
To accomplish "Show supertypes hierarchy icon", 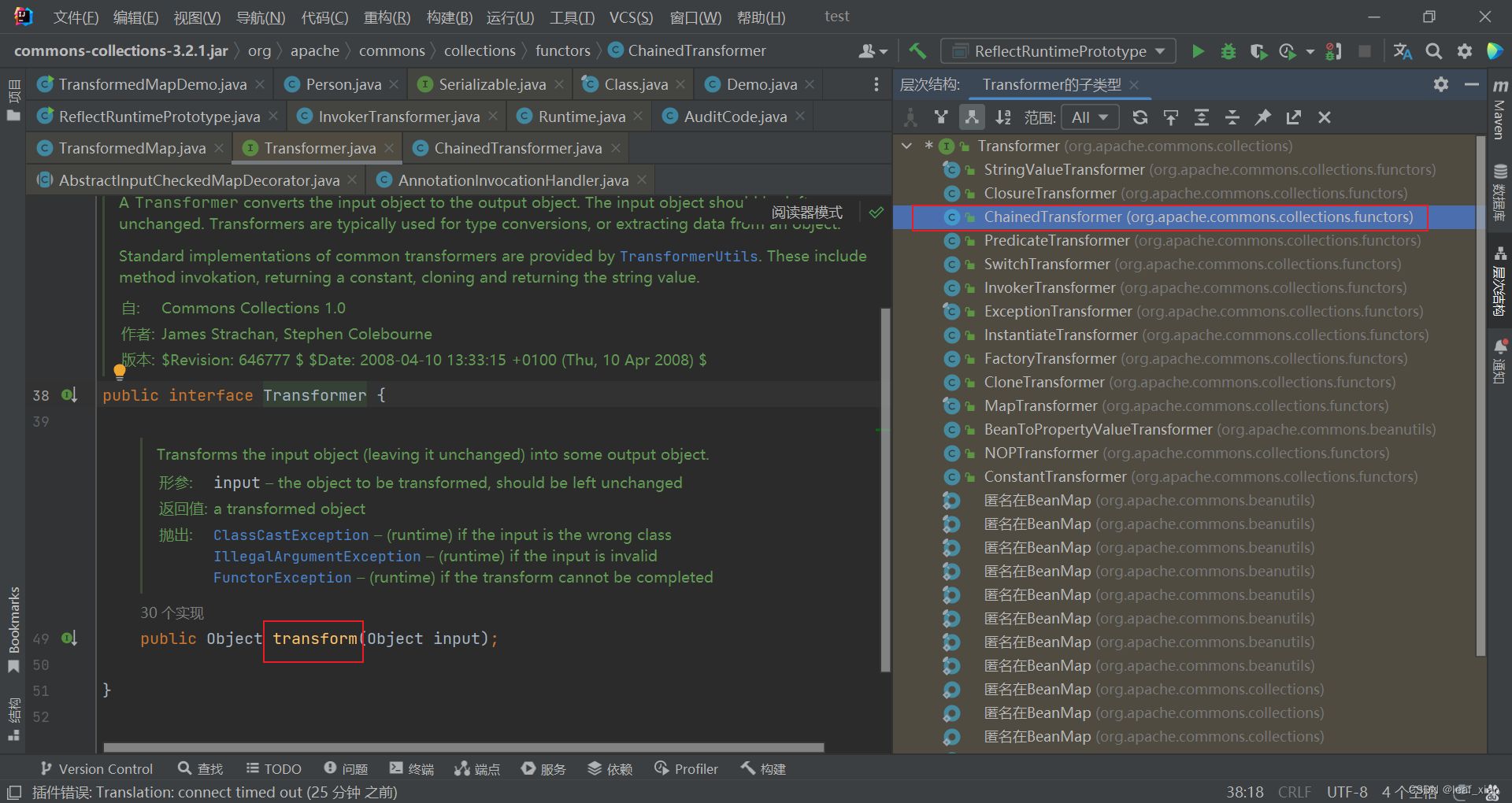I will pos(941,117).
